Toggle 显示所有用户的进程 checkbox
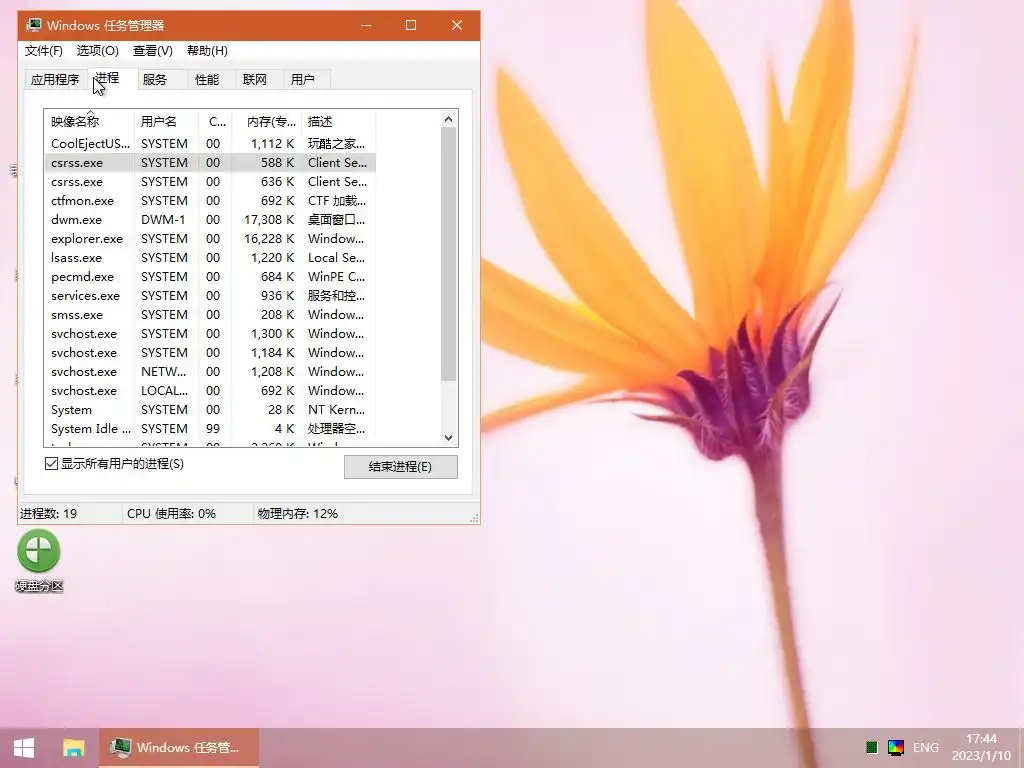1024x768 pixels. 52,464
